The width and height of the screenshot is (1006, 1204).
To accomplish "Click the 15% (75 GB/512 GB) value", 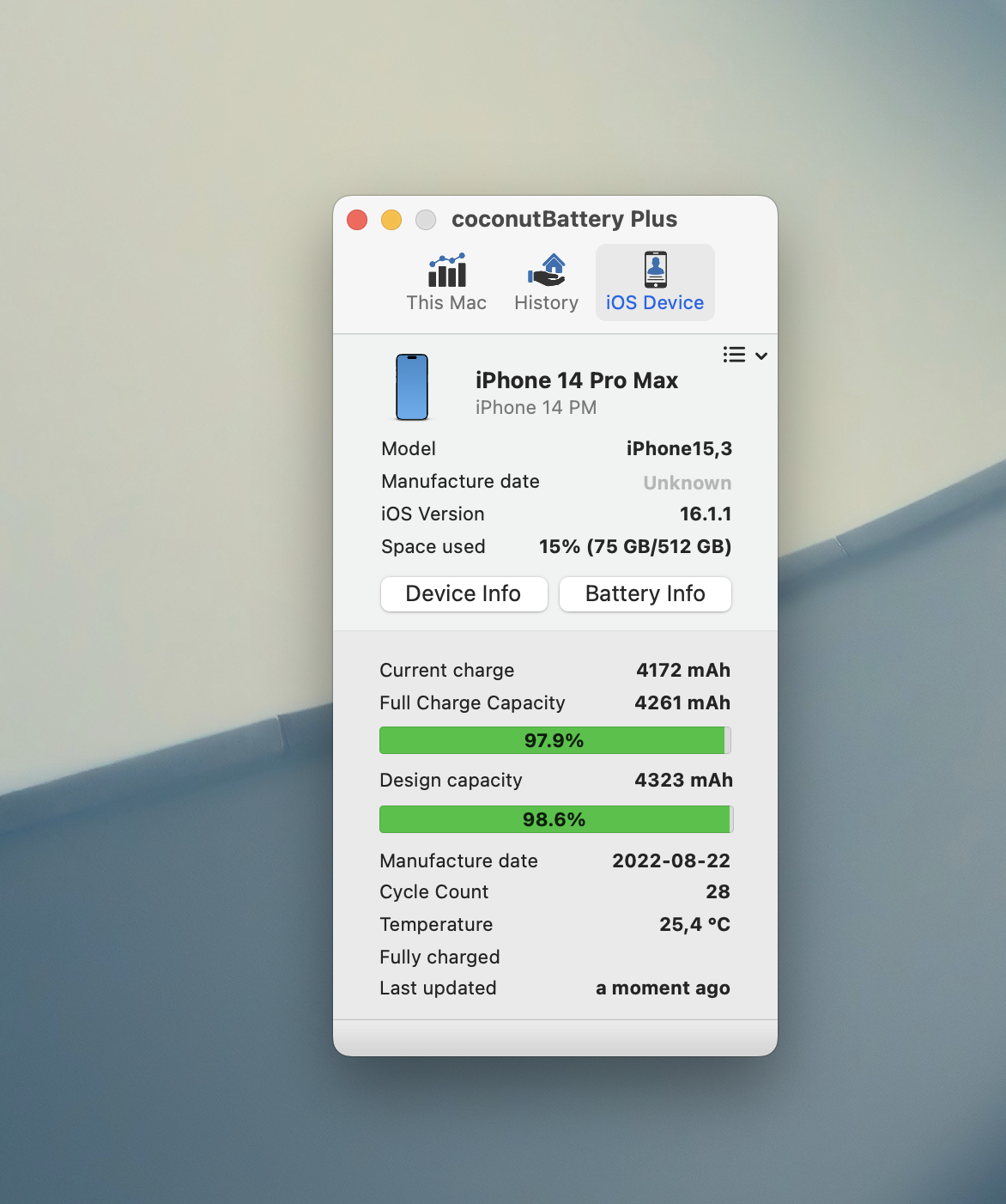I will pos(635,546).
